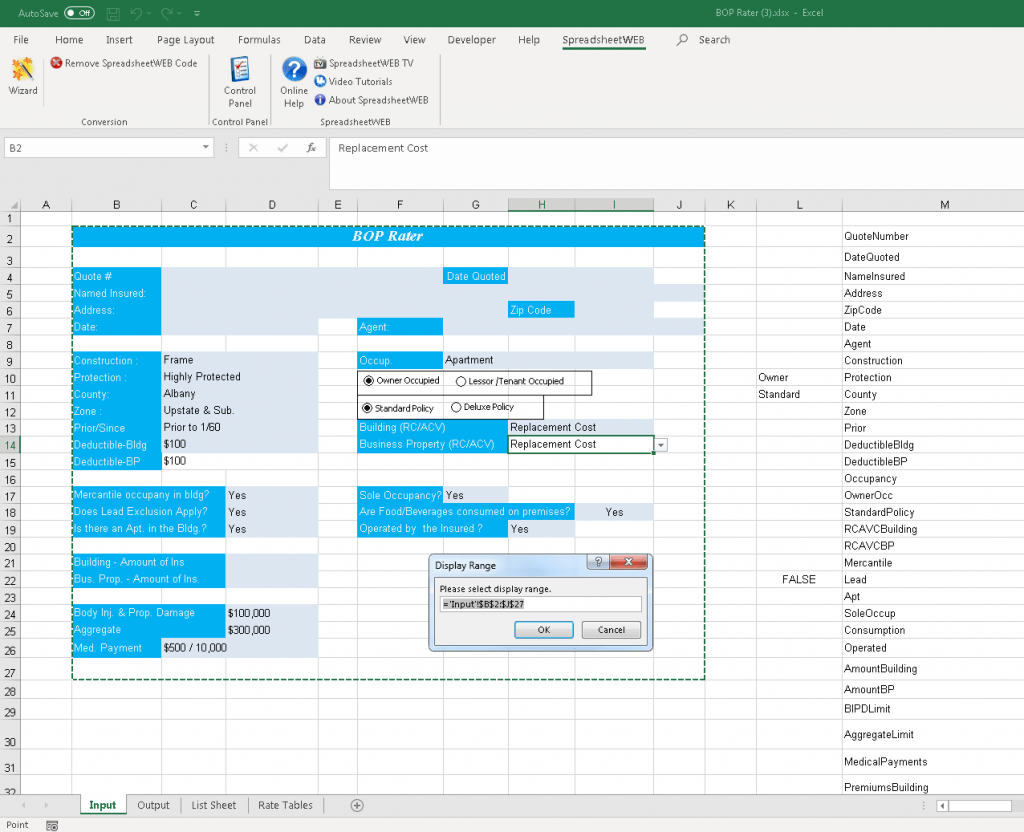Open the Undo history dropdown arrow
This screenshot has height=832, width=1024.
[150, 13]
